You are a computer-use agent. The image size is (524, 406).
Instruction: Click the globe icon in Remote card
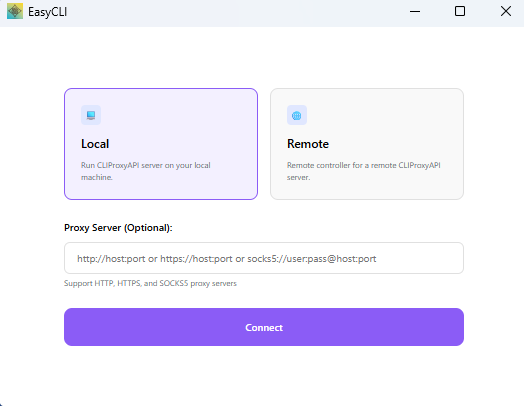point(297,115)
